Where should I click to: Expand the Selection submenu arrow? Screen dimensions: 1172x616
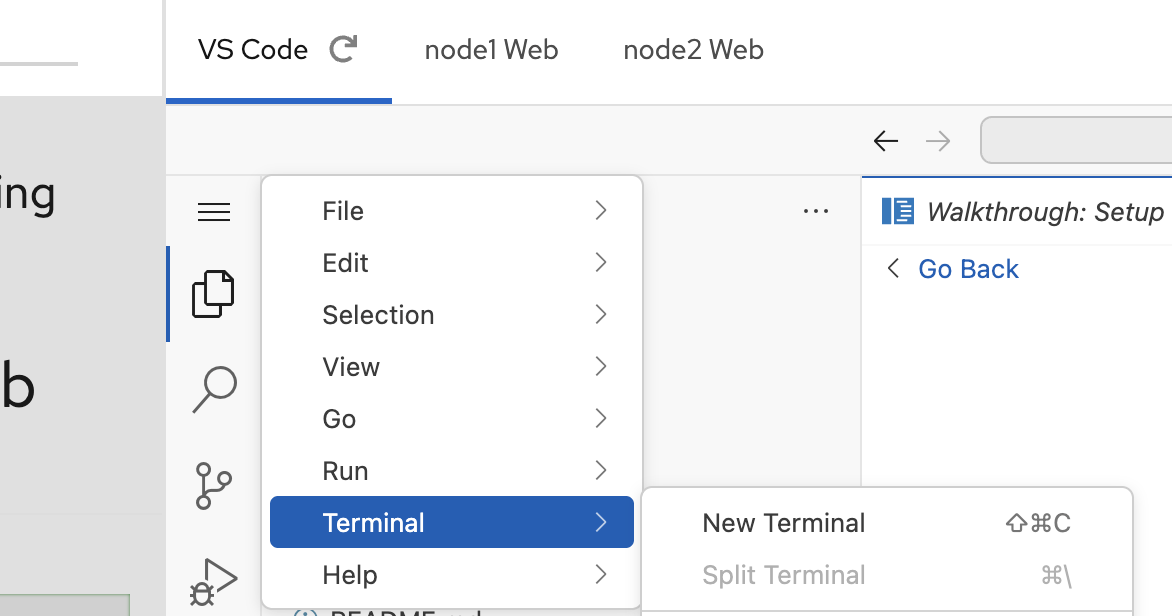(x=601, y=315)
